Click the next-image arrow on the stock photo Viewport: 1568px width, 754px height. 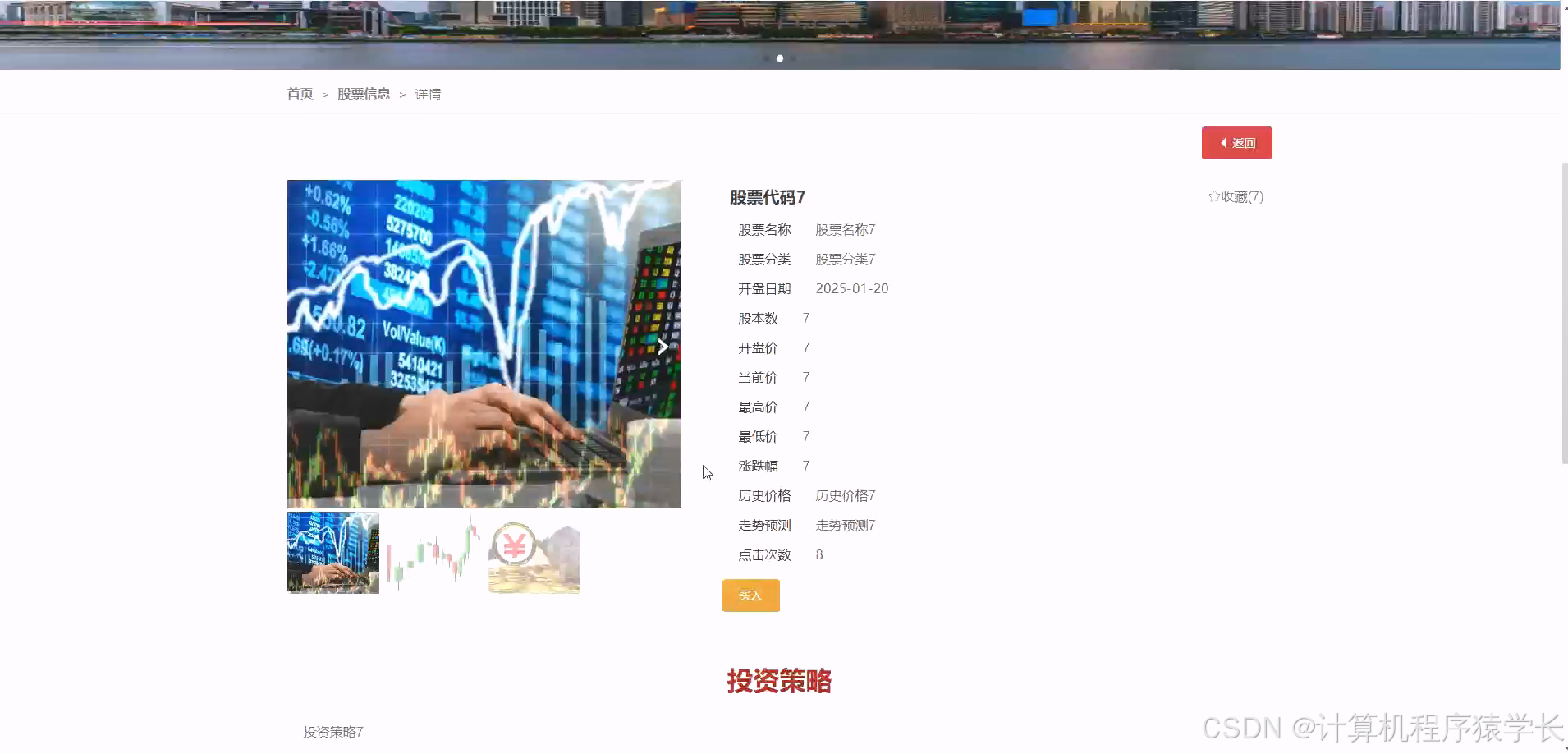pyautogui.click(x=663, y=347)
